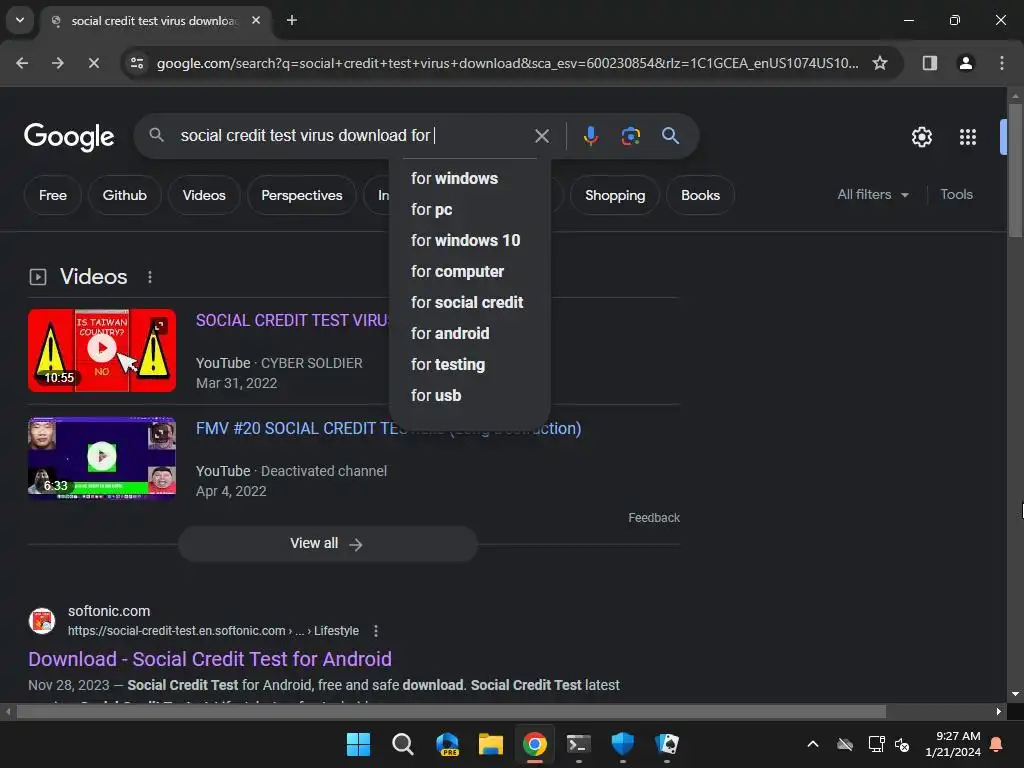This screenshot has width=1024, height=768.
Task: Open Videos section three-dot options
Action: click(150, 277)
